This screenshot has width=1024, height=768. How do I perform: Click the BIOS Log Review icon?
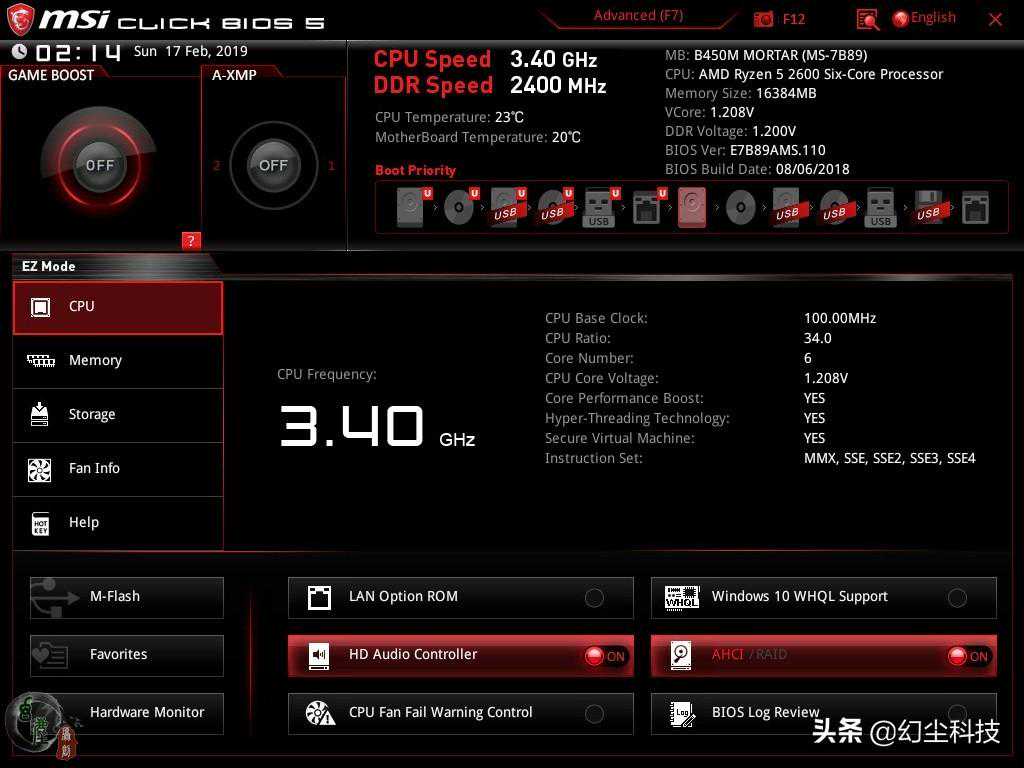[683, 713]
